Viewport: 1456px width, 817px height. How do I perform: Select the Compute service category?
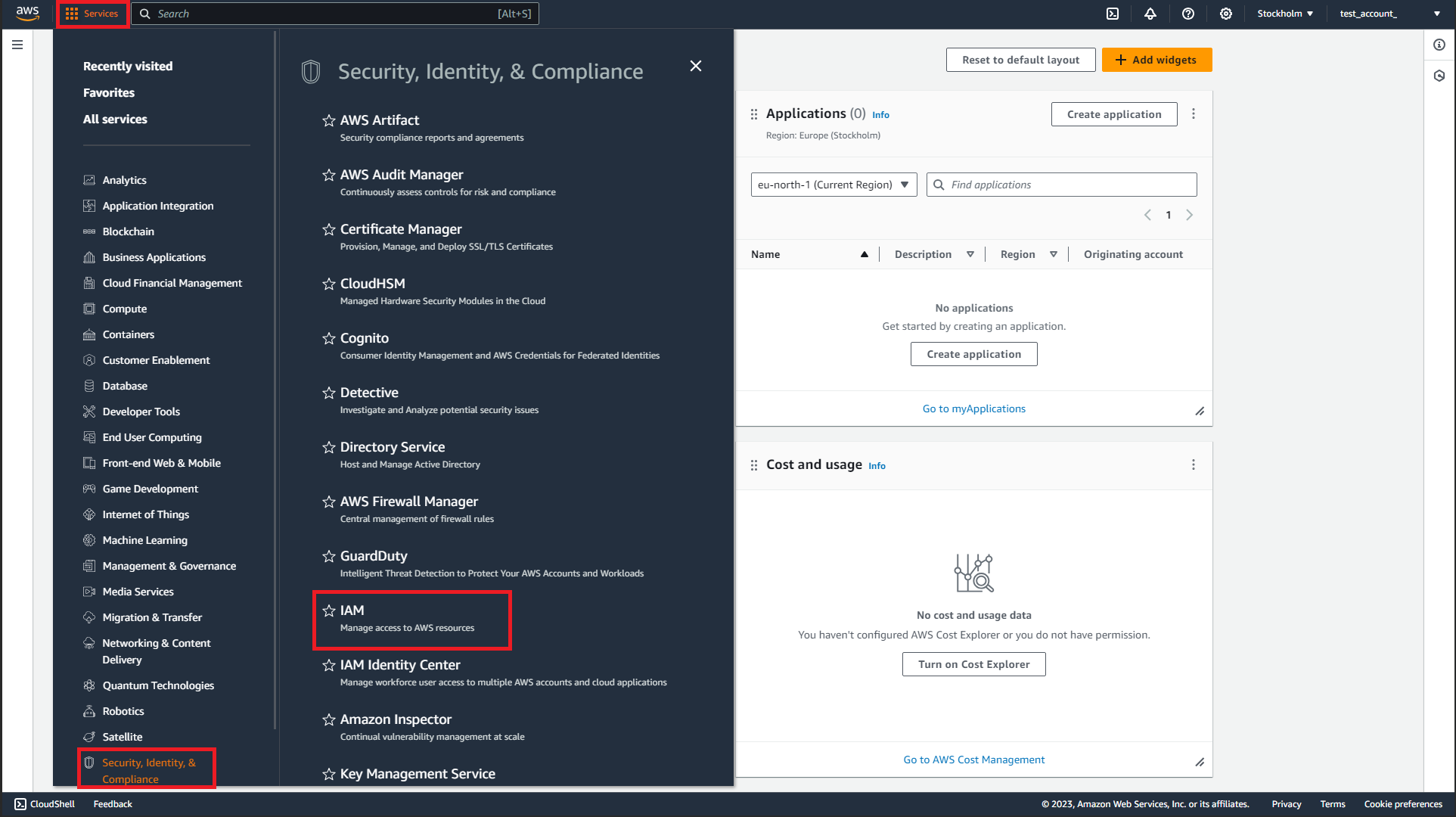tap(125, 309)
